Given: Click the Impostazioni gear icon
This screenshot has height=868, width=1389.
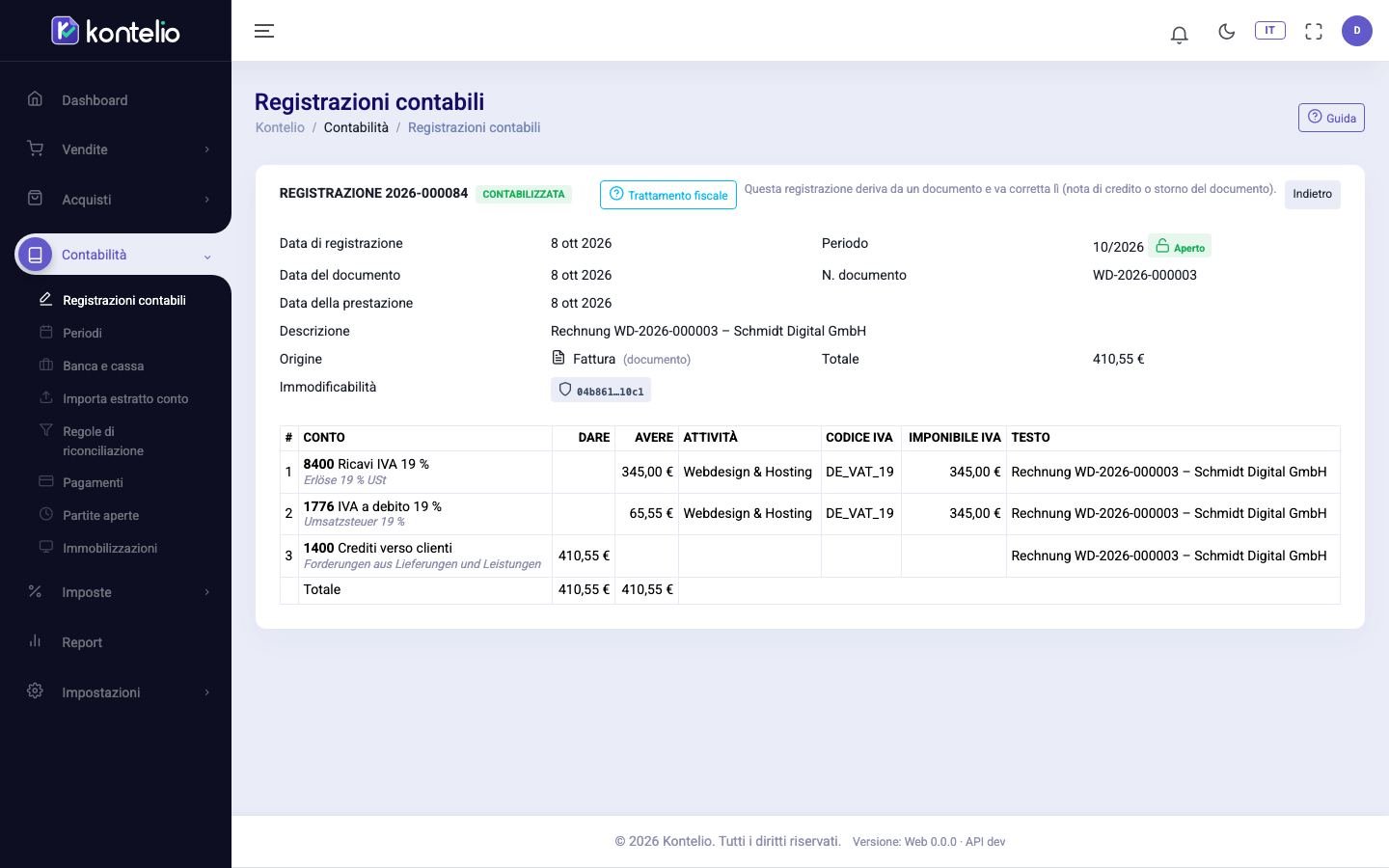Looking at the screenshot, I should (36, 692).
